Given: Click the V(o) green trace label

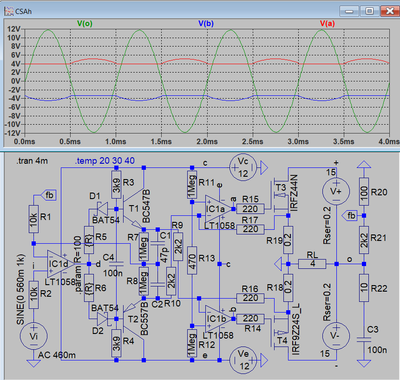Looking at the screenshot, I should click(85, 23).
